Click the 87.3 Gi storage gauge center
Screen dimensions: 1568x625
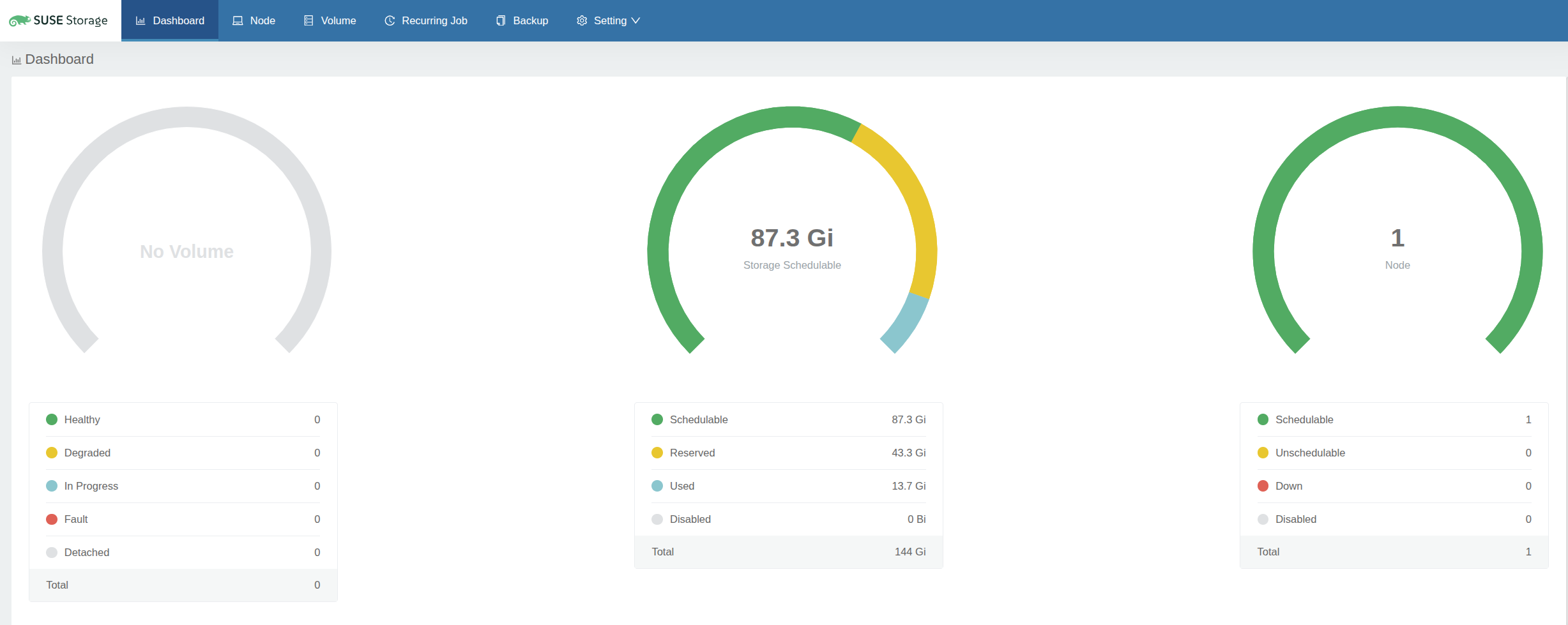pos(792,239)
